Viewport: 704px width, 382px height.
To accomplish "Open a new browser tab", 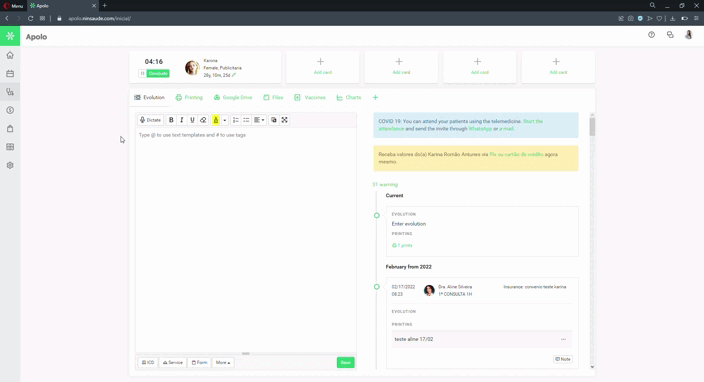I will click(105, 5).
